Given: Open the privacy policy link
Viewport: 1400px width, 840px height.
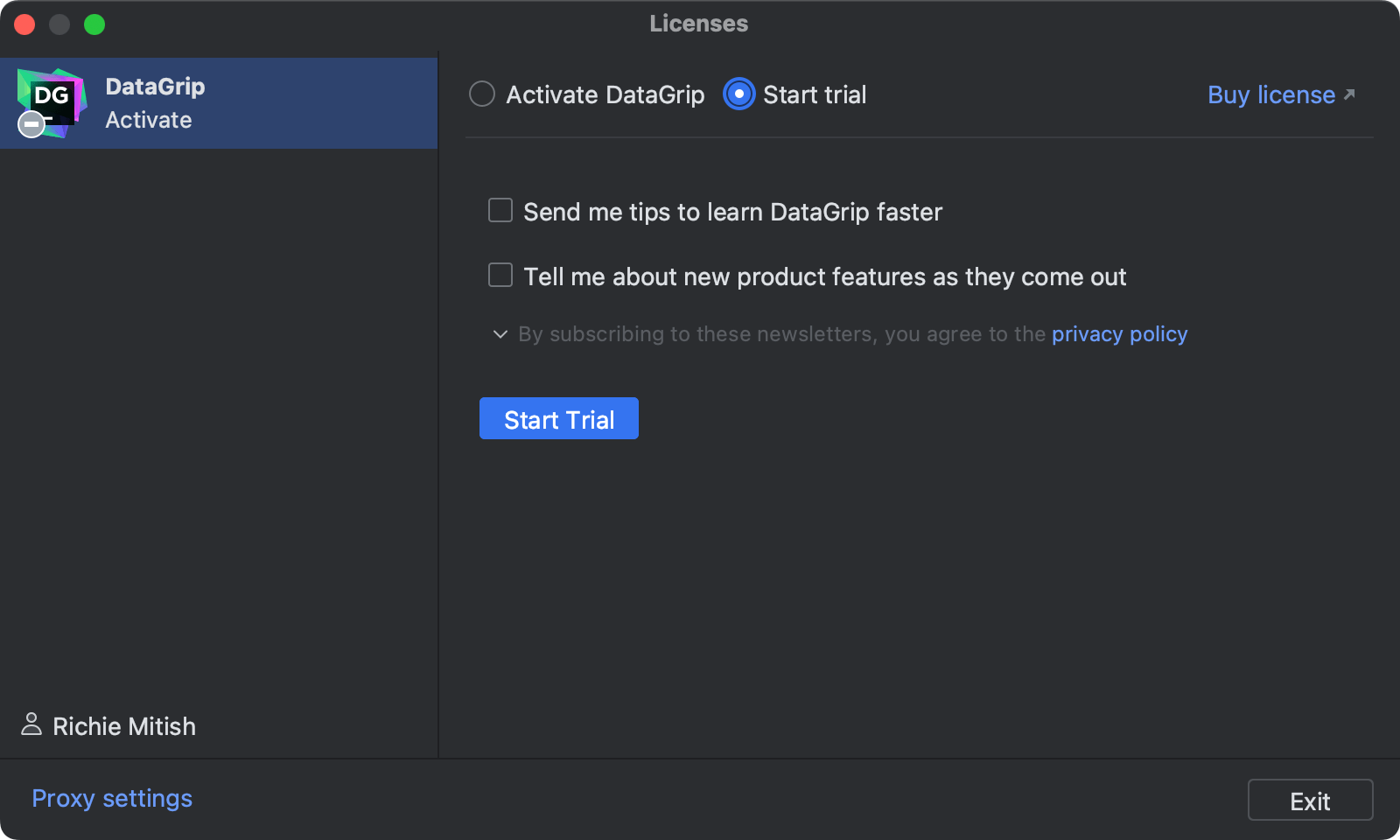Looking at the screenshot, I should [1119, 333].
